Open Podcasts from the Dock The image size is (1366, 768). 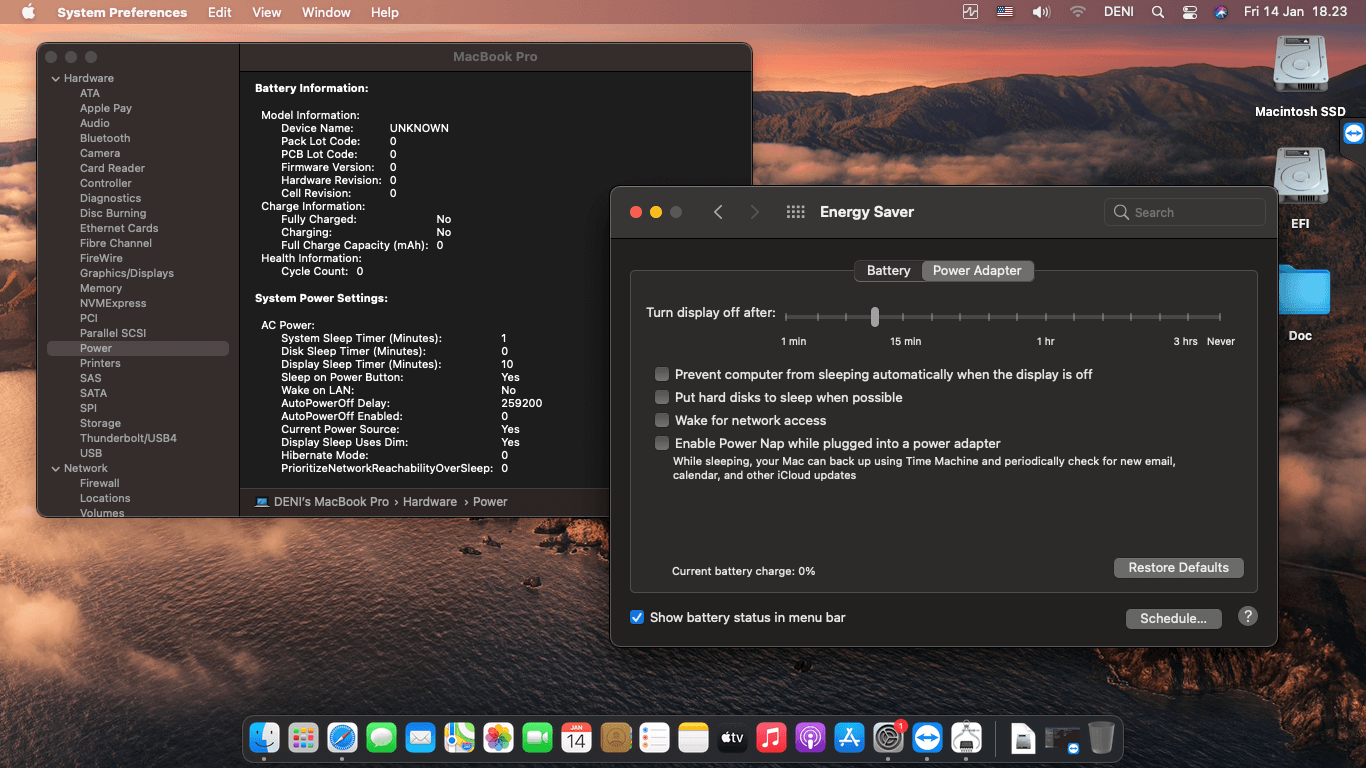point(810,738)
